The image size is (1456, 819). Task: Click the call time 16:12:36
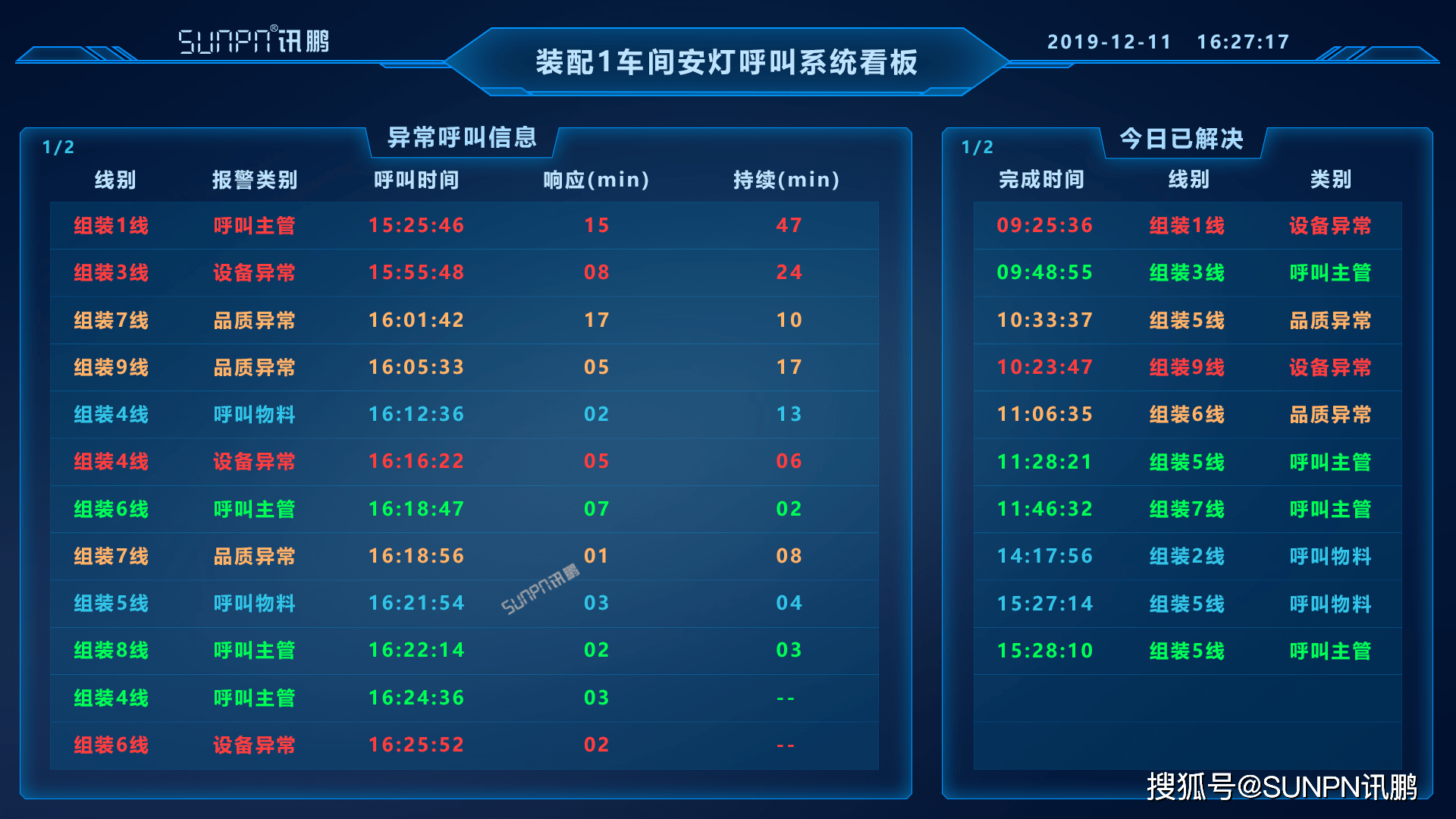pos(416,414)
